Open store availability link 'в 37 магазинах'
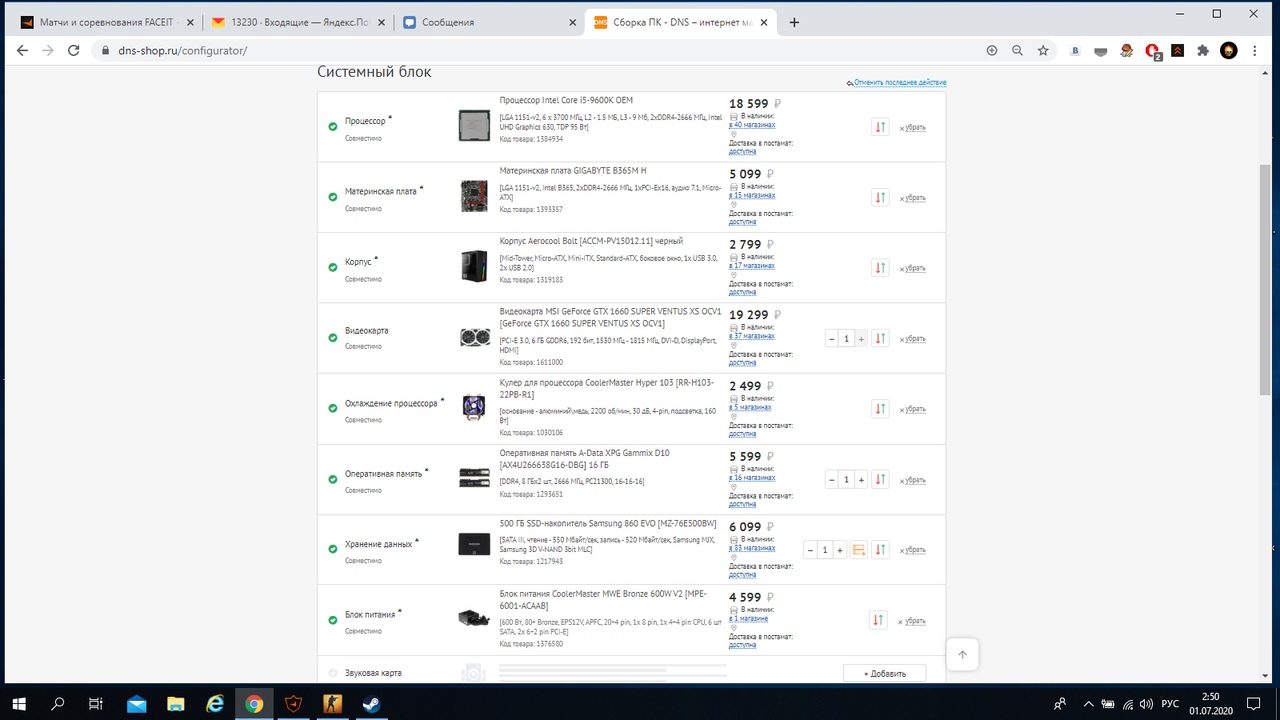The height and width of the screenshot is (720, 1280). point(752,336)
